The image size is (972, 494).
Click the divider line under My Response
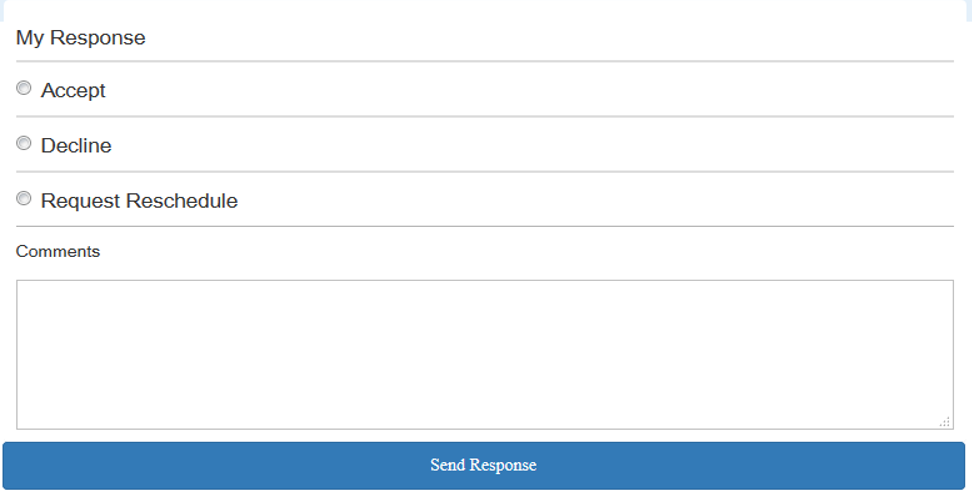tap(484, 61)
